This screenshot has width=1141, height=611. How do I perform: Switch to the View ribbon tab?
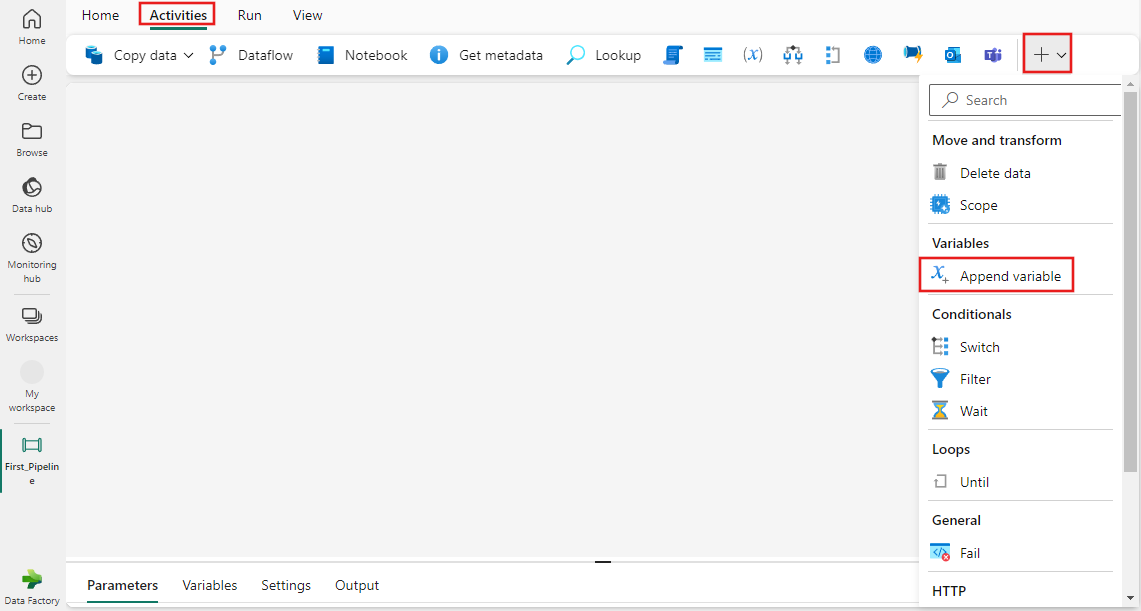click(x=307, y=15)
